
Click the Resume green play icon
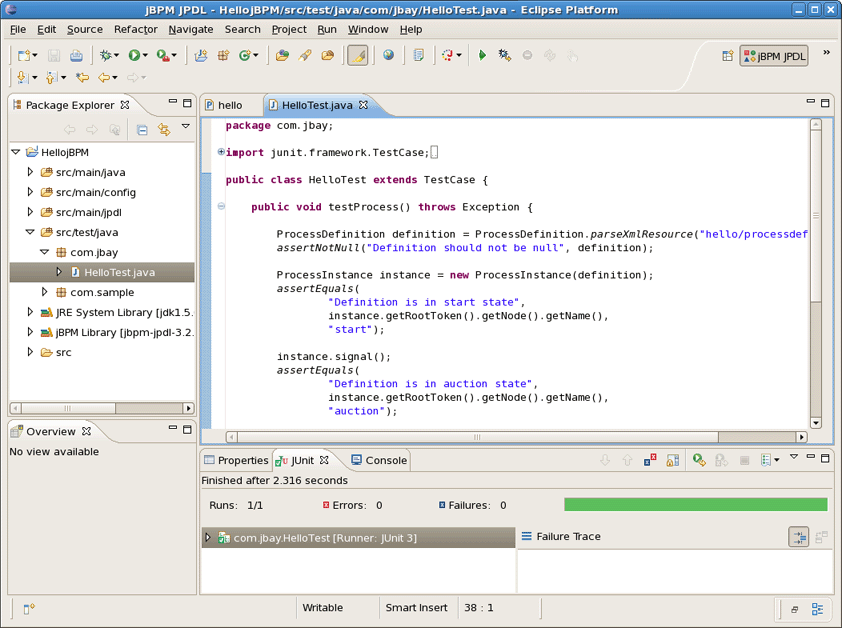click(482, 56)
